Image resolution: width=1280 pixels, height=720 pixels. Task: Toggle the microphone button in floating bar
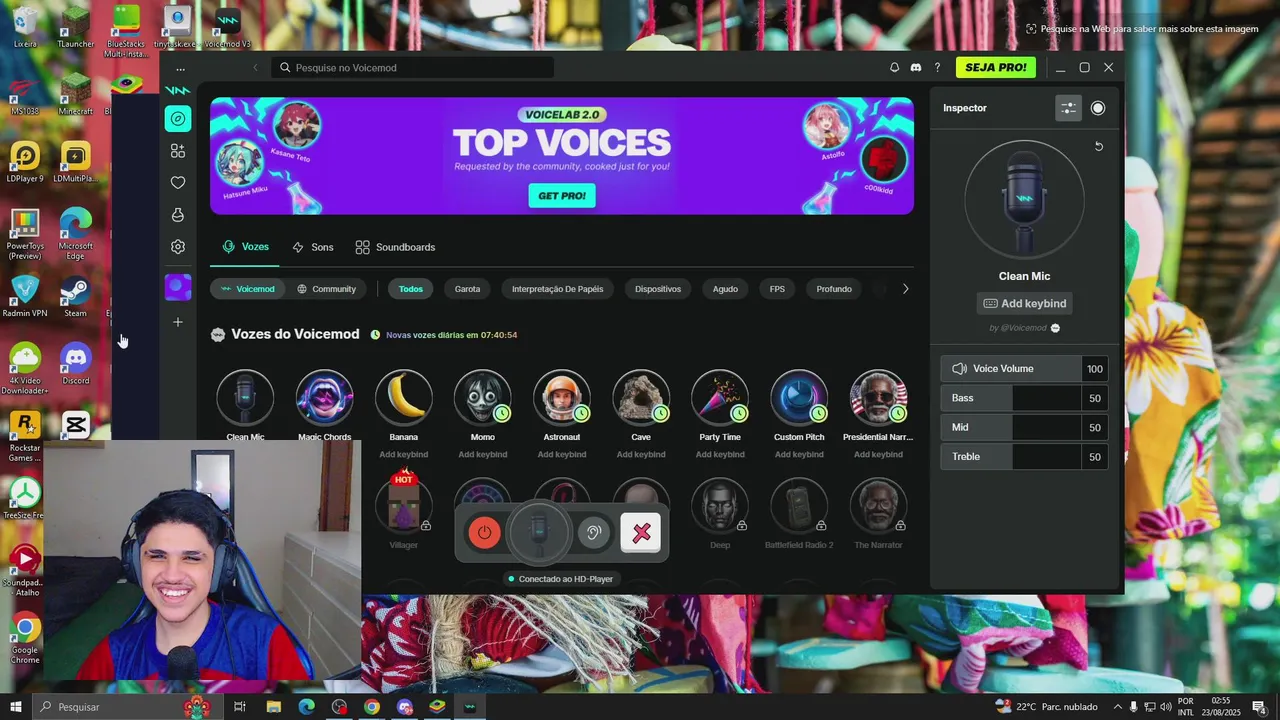[539, 532]
